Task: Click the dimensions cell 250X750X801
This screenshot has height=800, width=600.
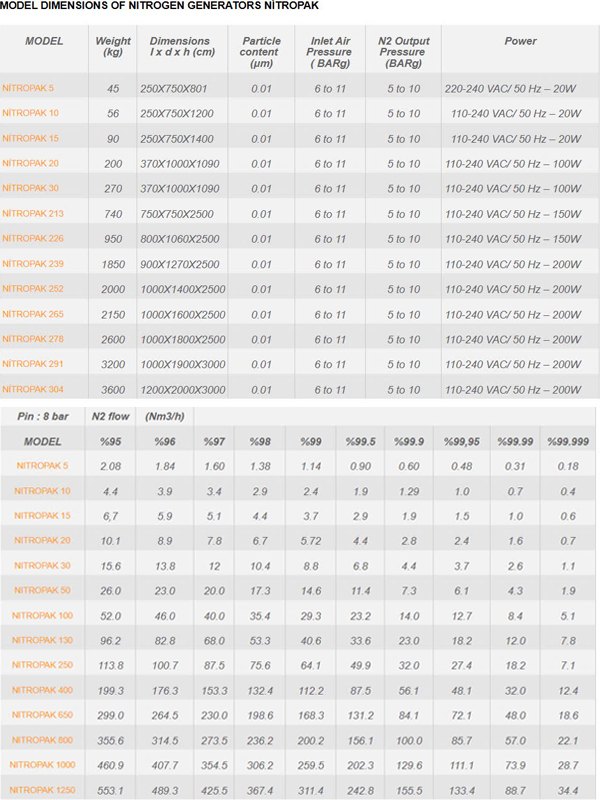Action: click(174, 88)
